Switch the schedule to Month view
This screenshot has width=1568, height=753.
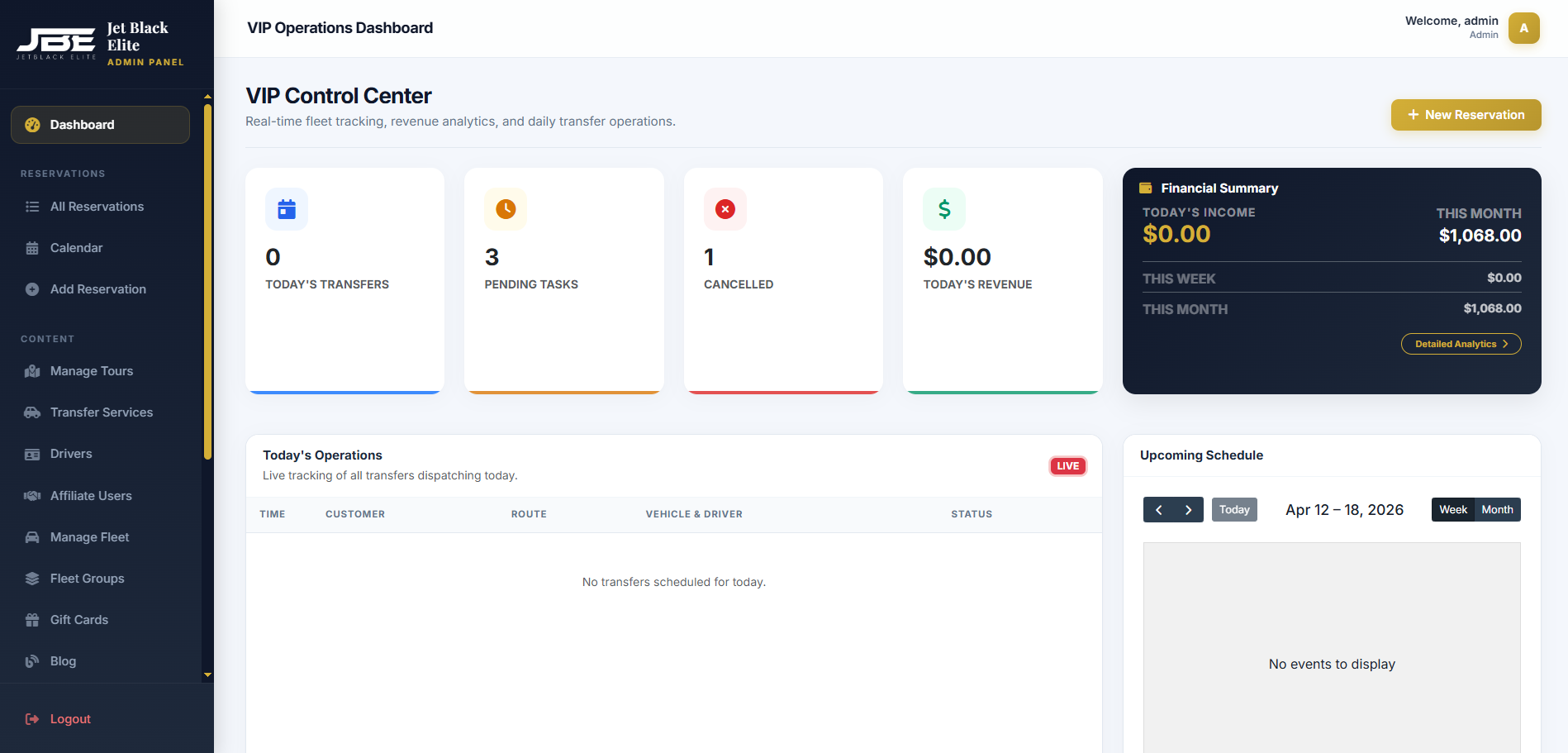tap(1497, 509)
